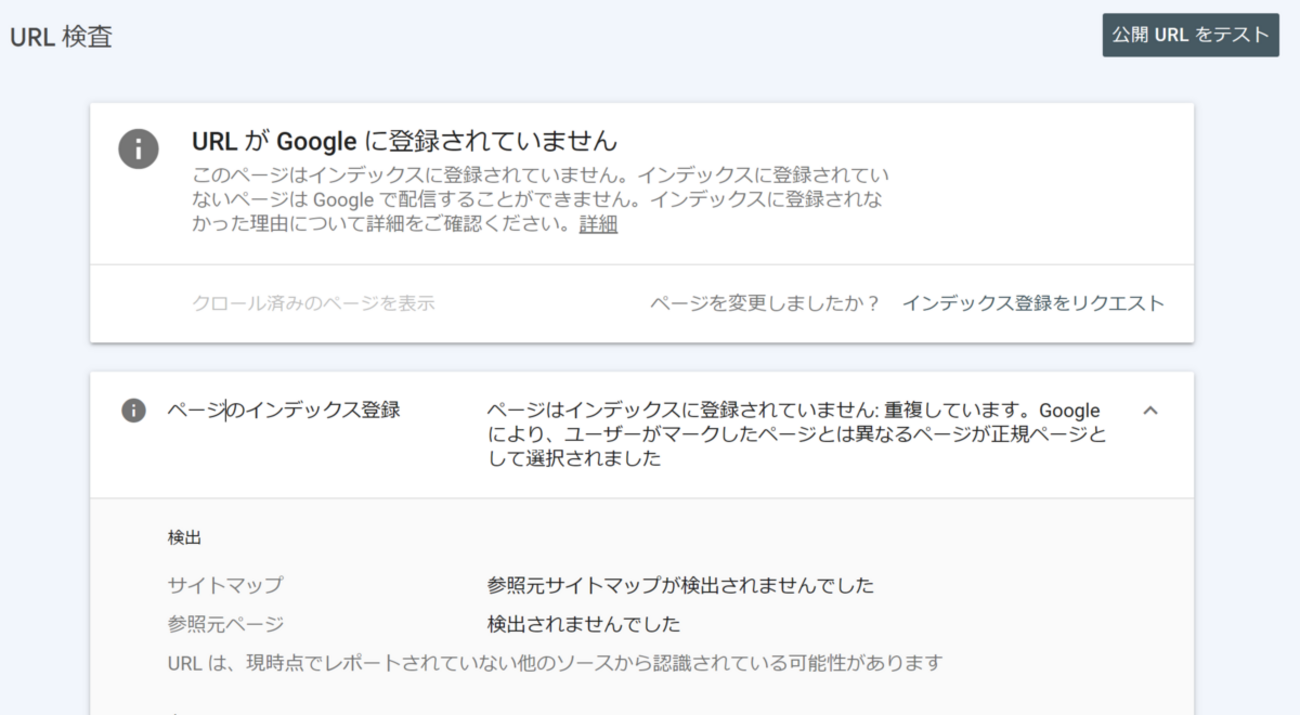Click the 検出されませんでした value for 参照元ページ
Screen dimensions: 1300x715
(x=583, y=624)
